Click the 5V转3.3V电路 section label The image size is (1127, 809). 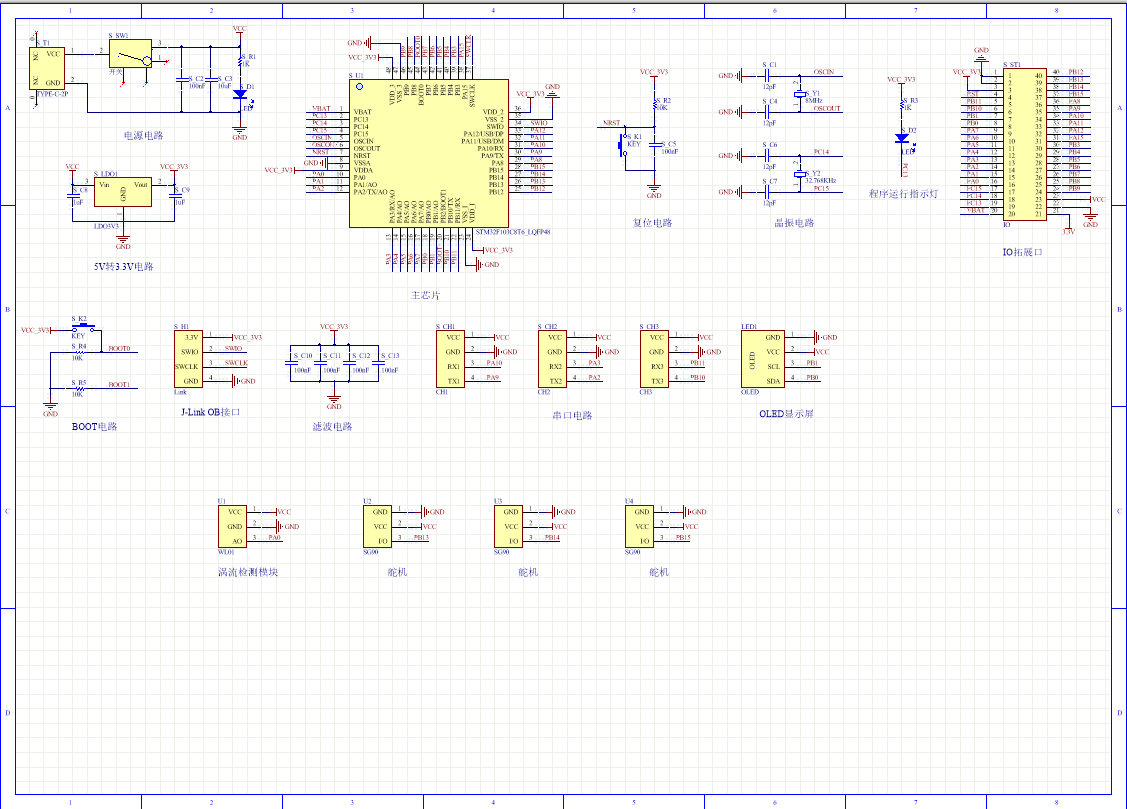124,267
